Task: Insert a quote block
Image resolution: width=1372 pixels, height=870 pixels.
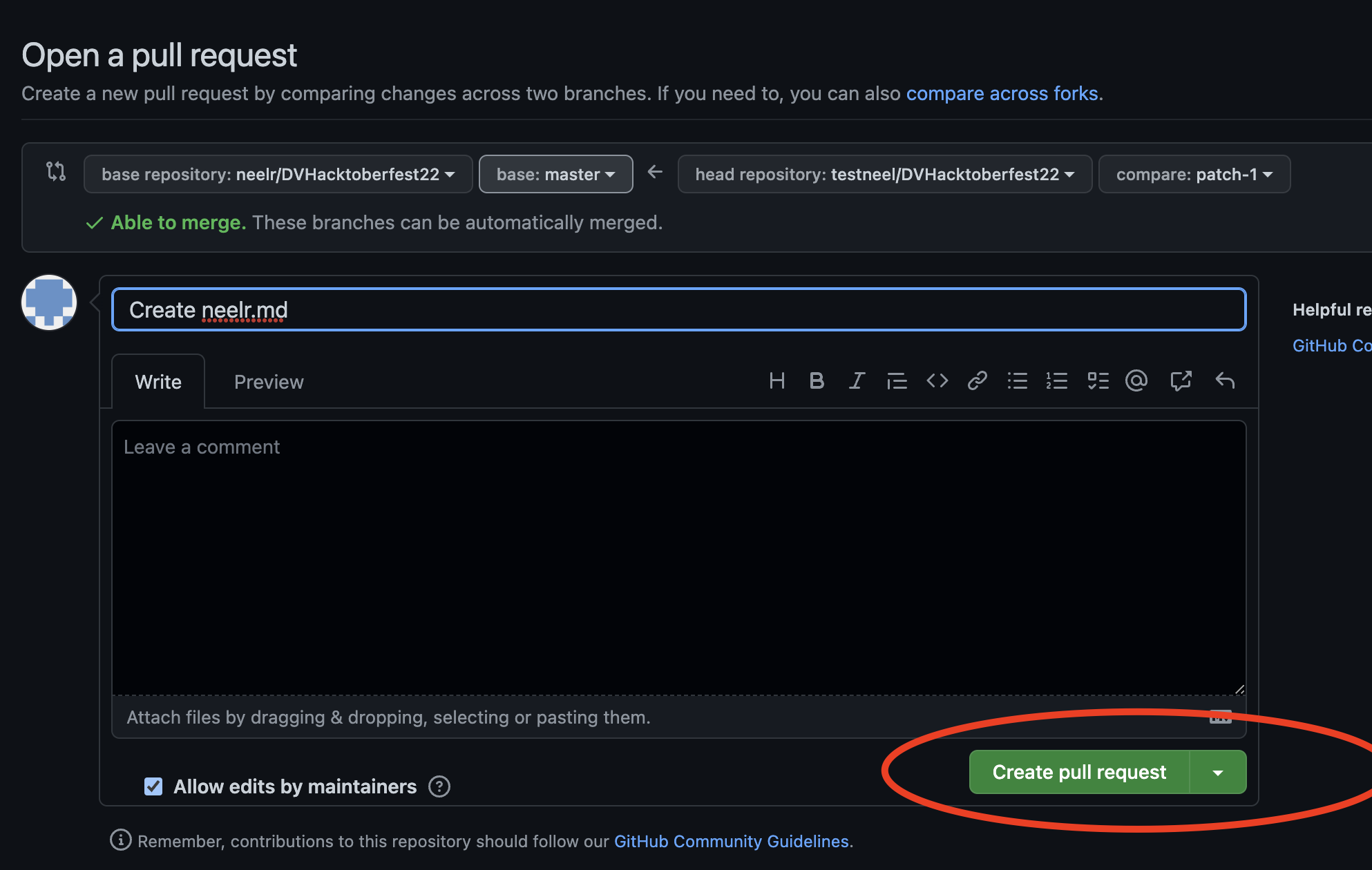Action: (897, 380)
